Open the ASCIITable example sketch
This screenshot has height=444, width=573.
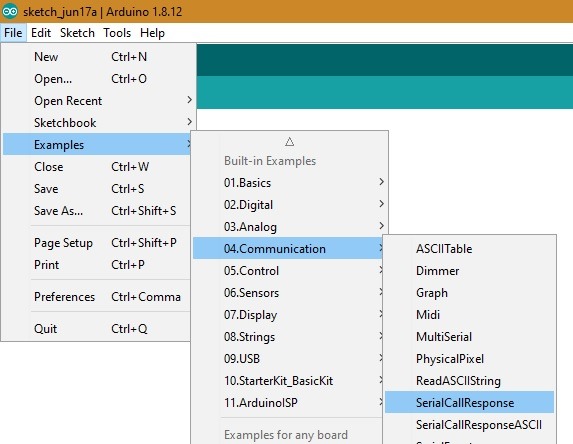click(470, 248)
